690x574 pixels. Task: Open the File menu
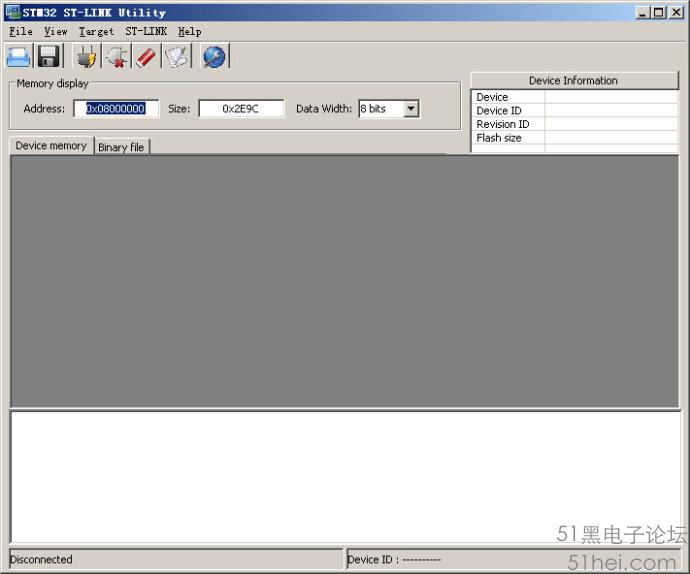coord(21,32)
